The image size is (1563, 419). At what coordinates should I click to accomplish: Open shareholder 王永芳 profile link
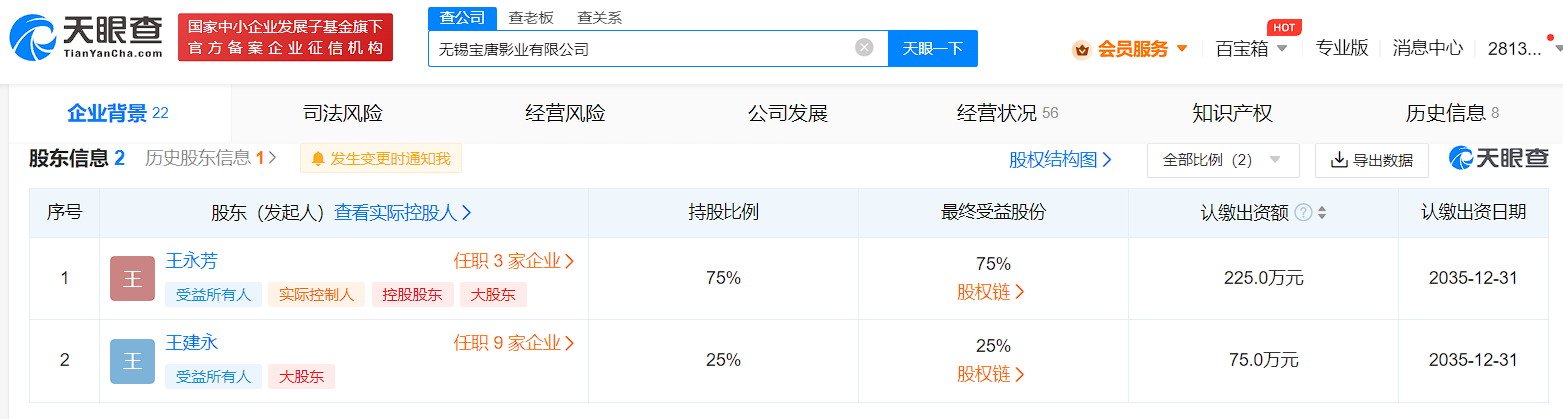[191, 261]
